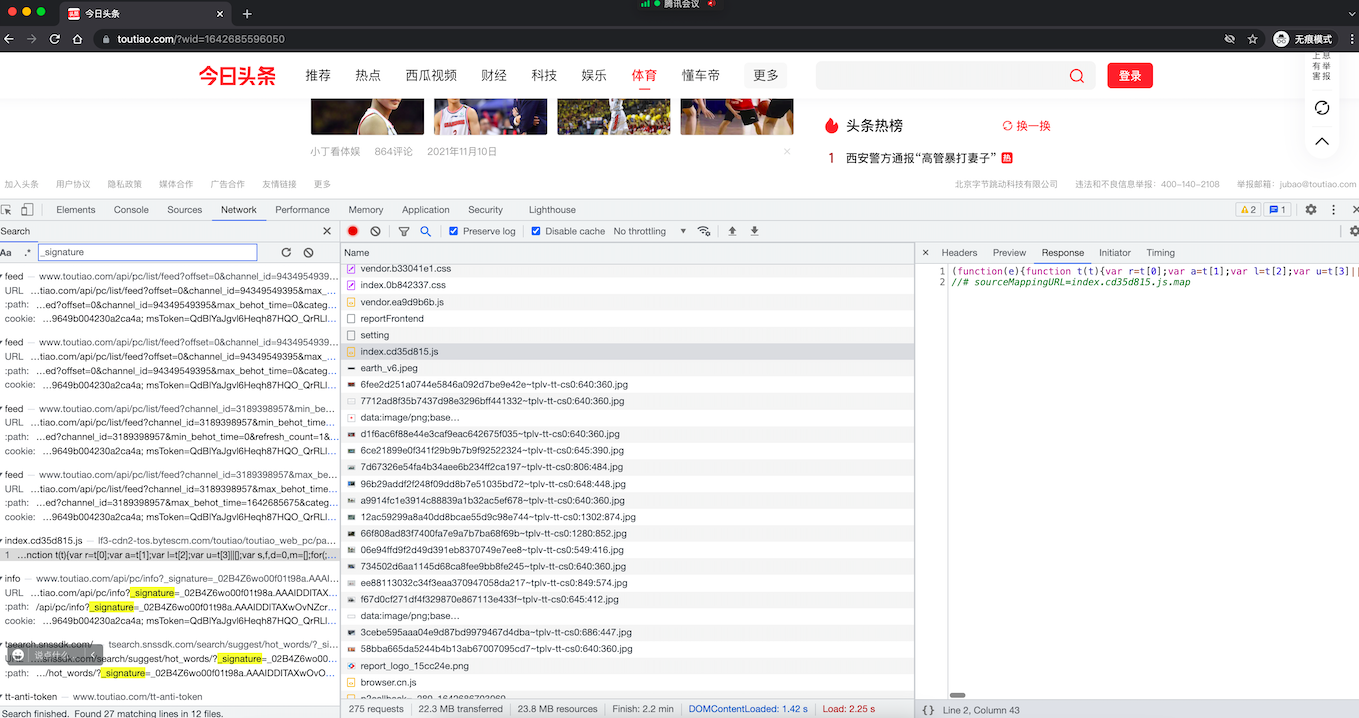Switch to the Elements tab
The image size is (1359, 718).
point(76,210)
